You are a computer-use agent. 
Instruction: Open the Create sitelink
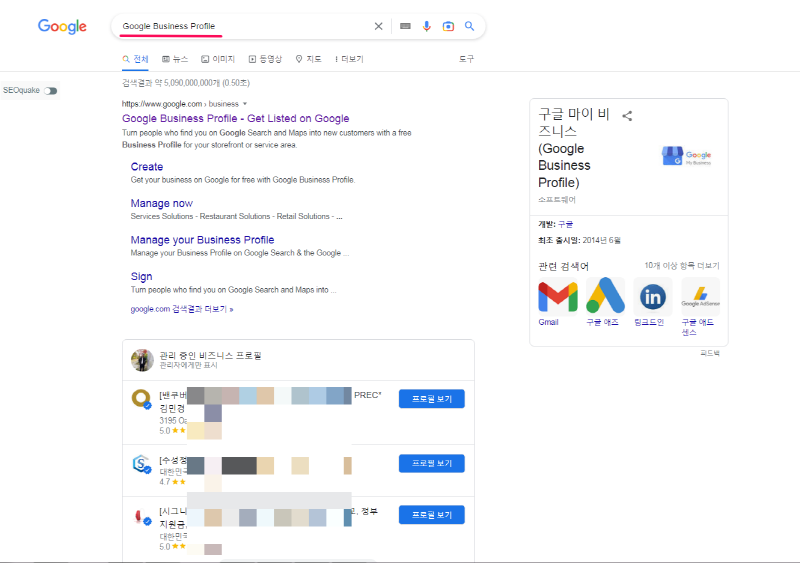147,167
